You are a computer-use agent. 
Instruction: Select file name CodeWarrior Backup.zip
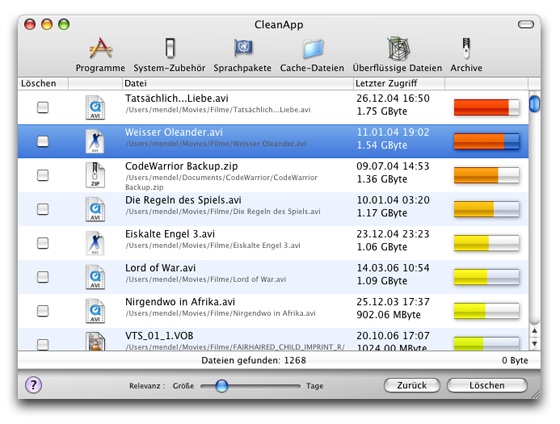point(181,166)
